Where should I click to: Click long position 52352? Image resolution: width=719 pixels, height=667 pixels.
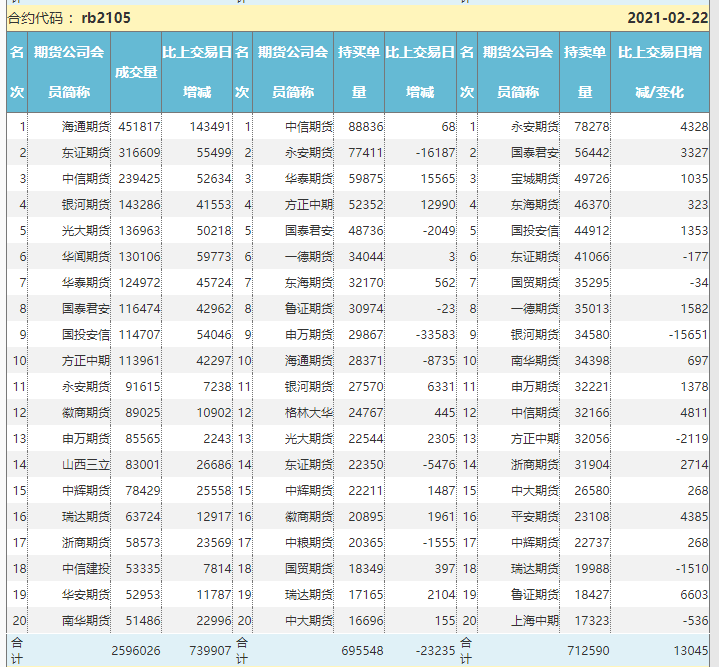click(365, 204)
